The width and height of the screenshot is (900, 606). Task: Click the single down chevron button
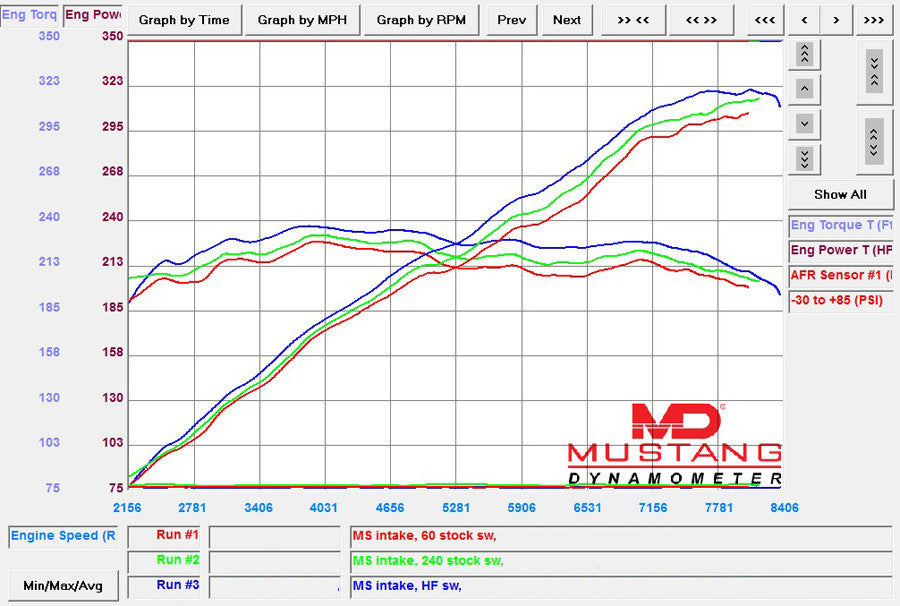coord(804,124)
